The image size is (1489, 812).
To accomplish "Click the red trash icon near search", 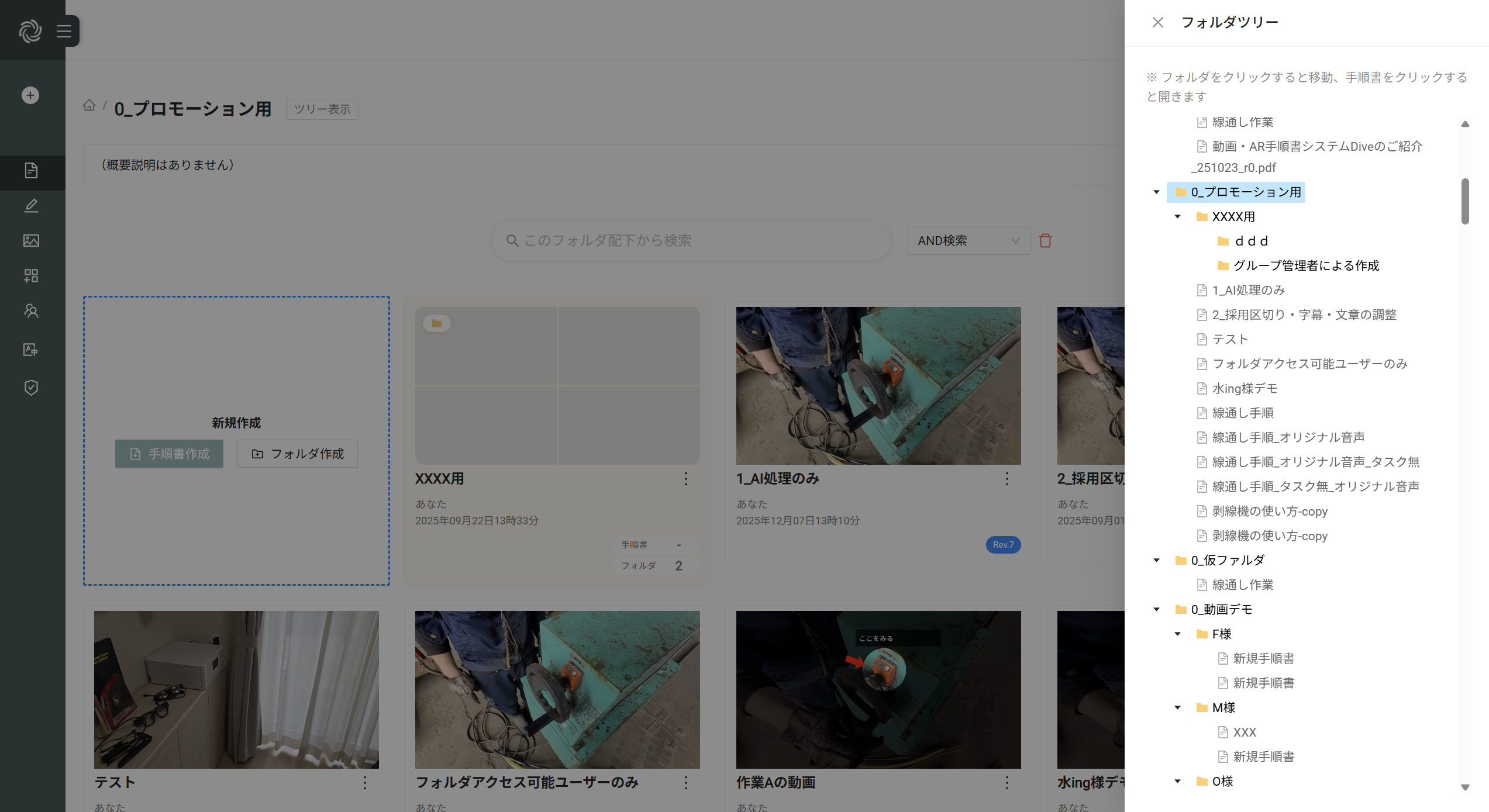I will tap(1045, 240).
